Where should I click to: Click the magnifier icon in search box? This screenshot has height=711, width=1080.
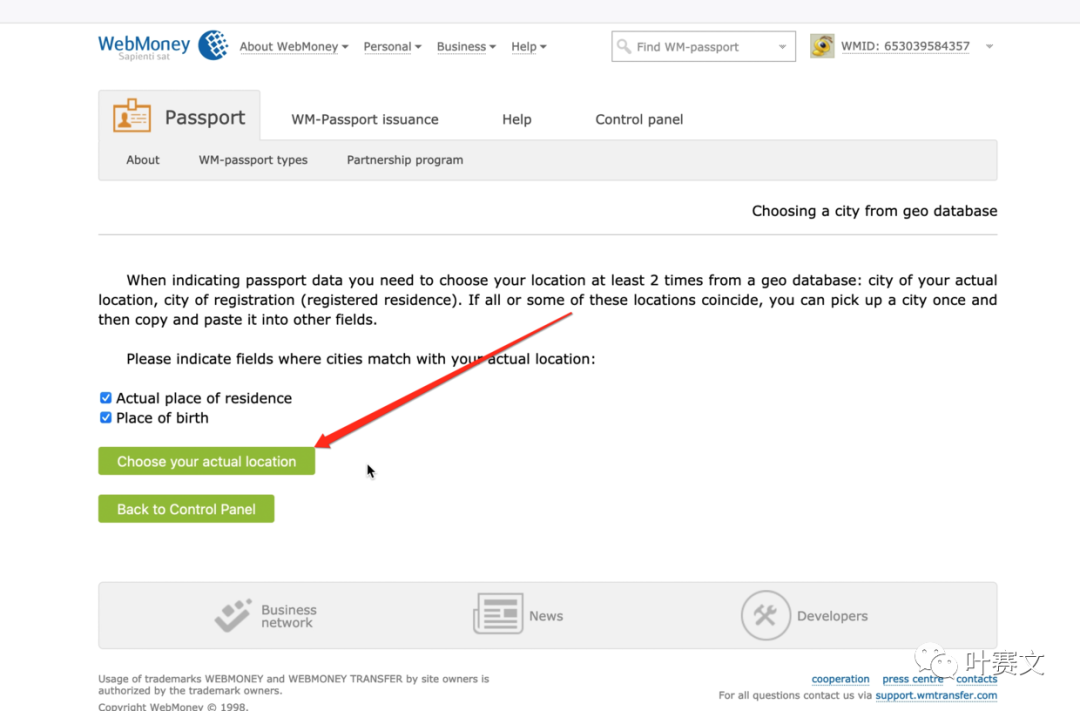pos(624,47)
